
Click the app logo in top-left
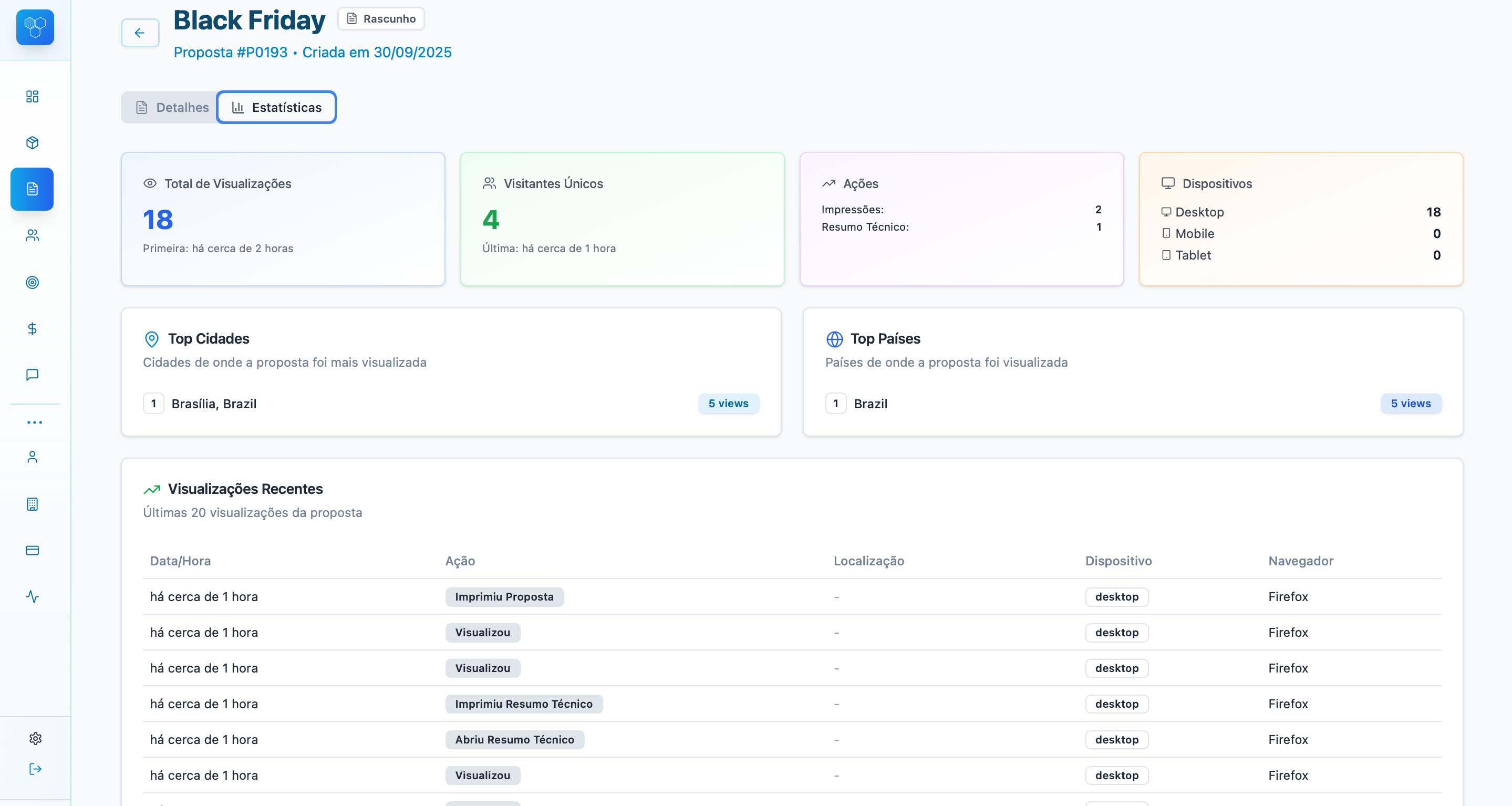35,27
